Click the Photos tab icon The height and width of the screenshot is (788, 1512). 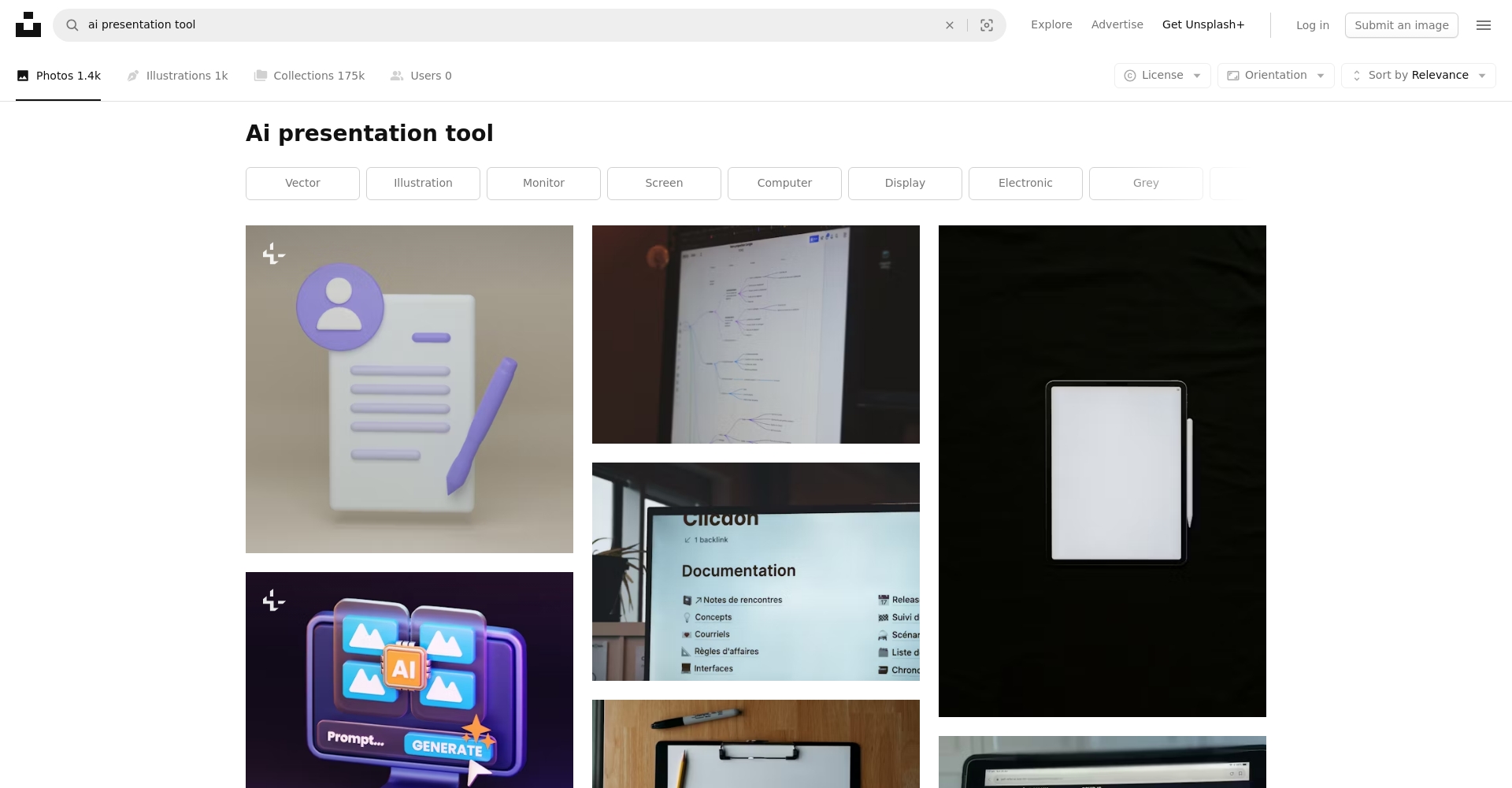tap(23, 76)
